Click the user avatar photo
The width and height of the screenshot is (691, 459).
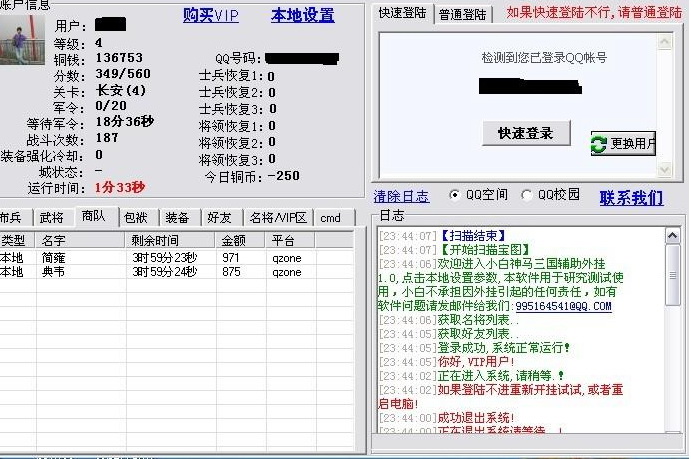point(22,40)
